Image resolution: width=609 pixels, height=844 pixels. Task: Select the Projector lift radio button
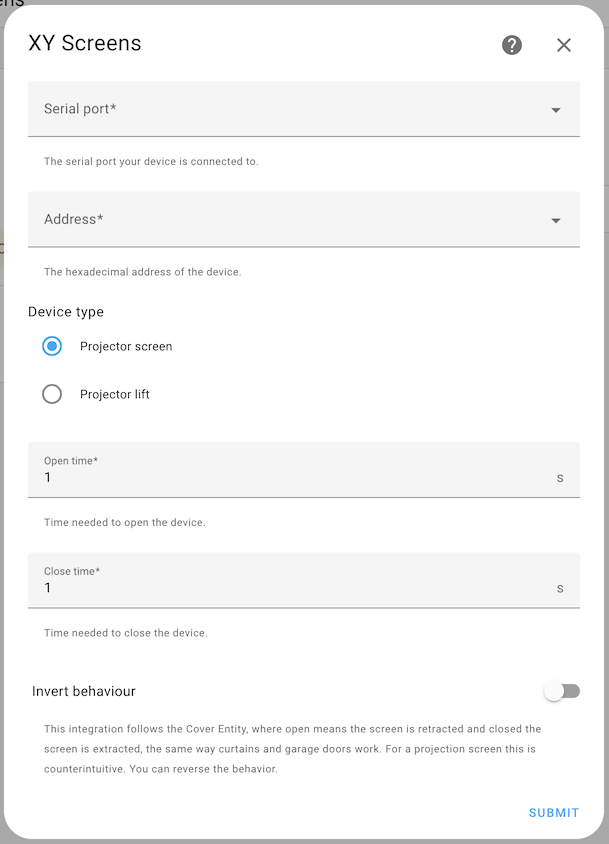(x=52, y=394)
